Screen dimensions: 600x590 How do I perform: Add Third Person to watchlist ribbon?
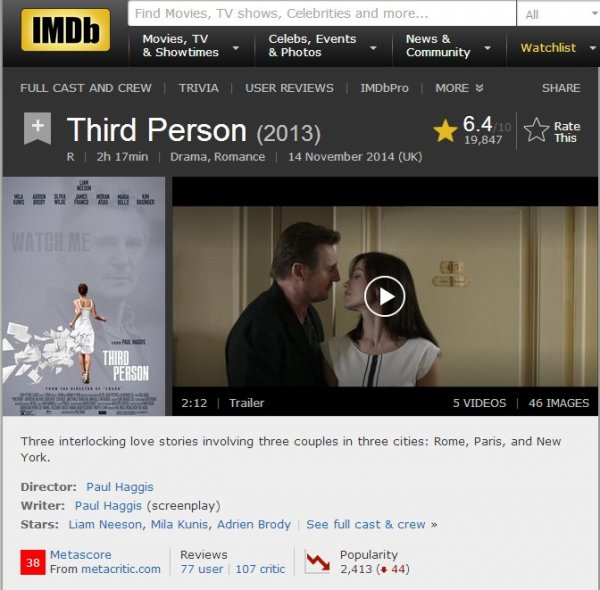[x=37, y=128]
